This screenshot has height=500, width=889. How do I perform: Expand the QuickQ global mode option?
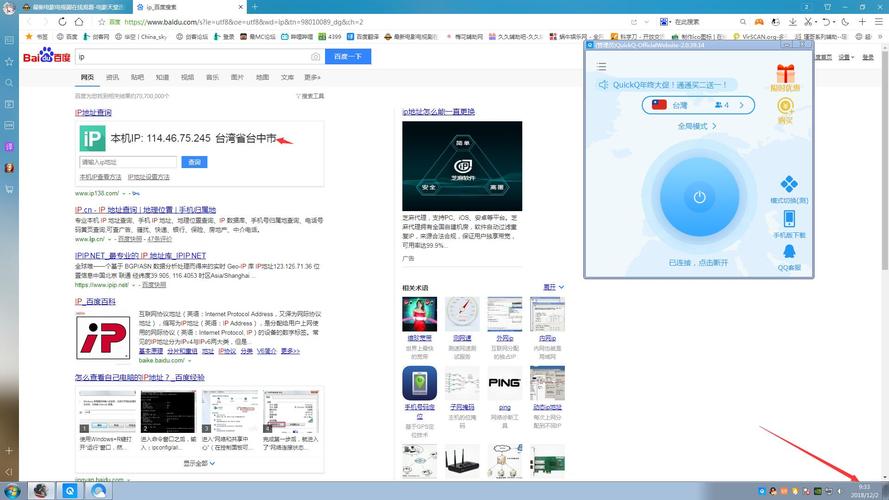point(697,126)
